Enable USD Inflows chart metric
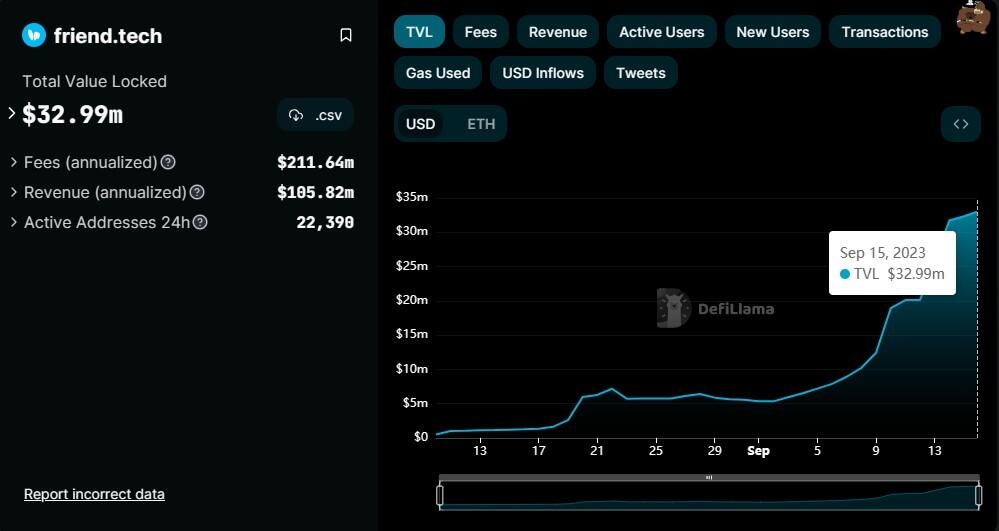Viewport: 999px width, 531px height. point(543,73)
